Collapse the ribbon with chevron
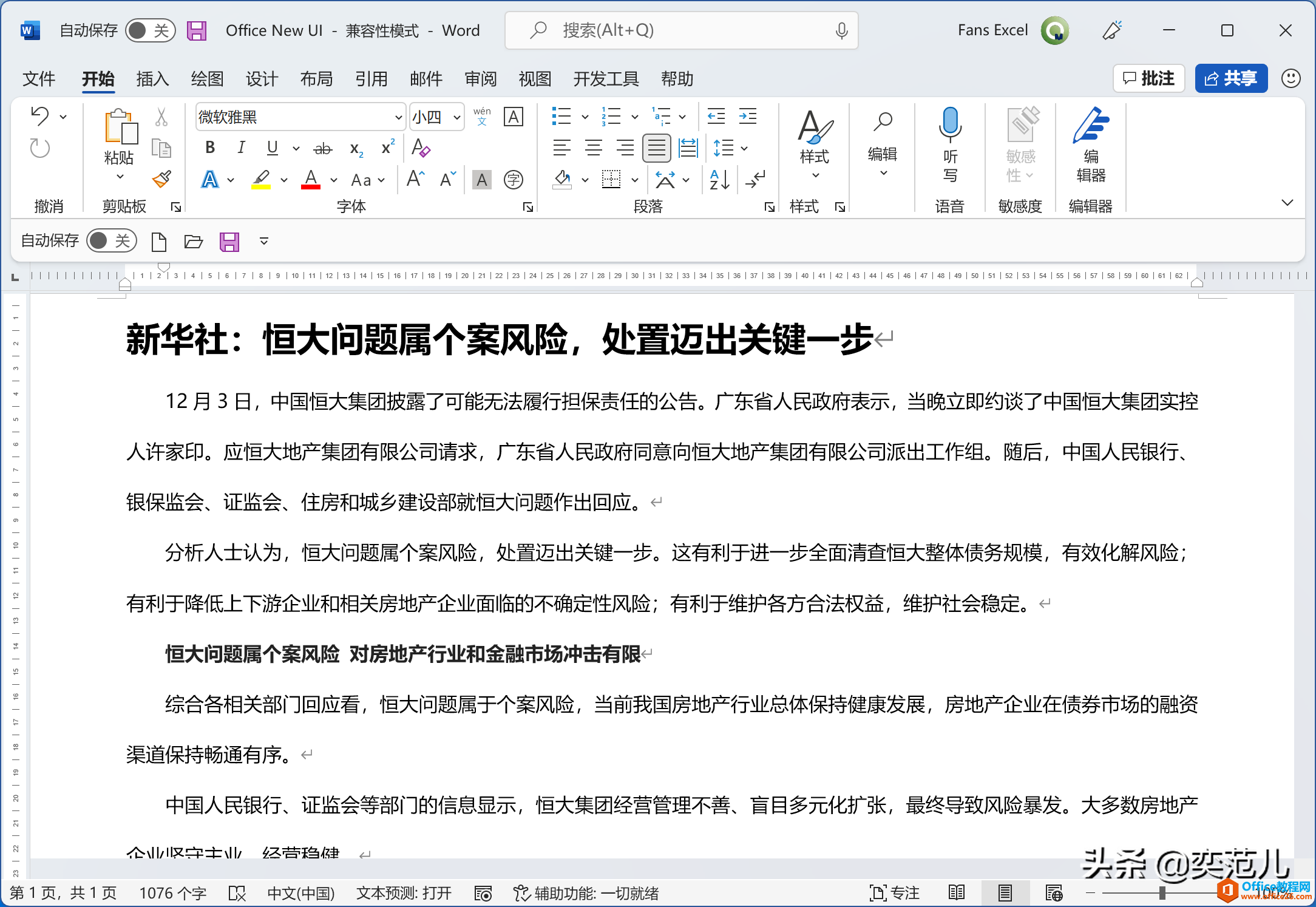The height and width of the screenshot is (907, 1316). (1287, 203)
